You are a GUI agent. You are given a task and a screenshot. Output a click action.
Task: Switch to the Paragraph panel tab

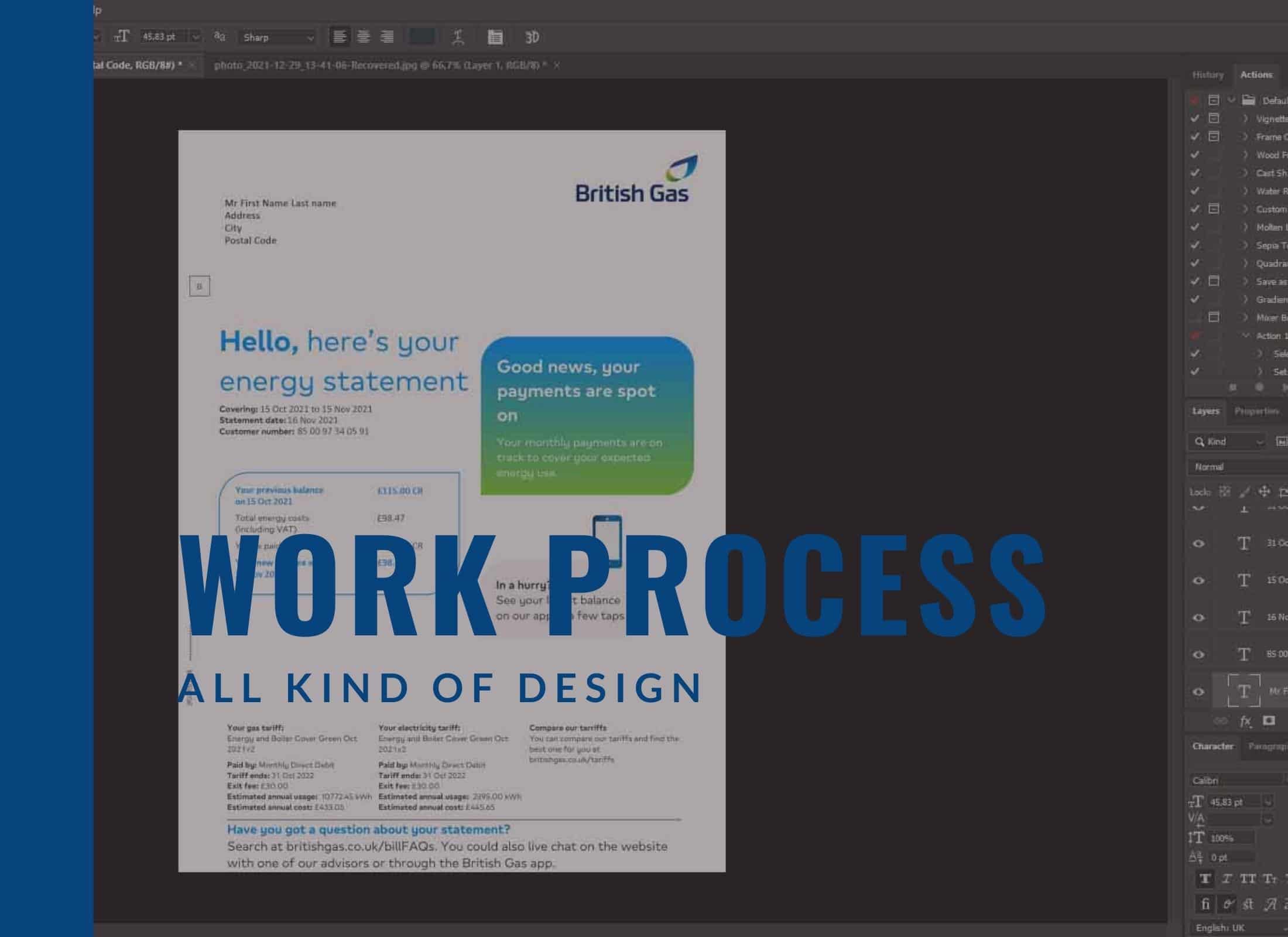coord(1268,746)
